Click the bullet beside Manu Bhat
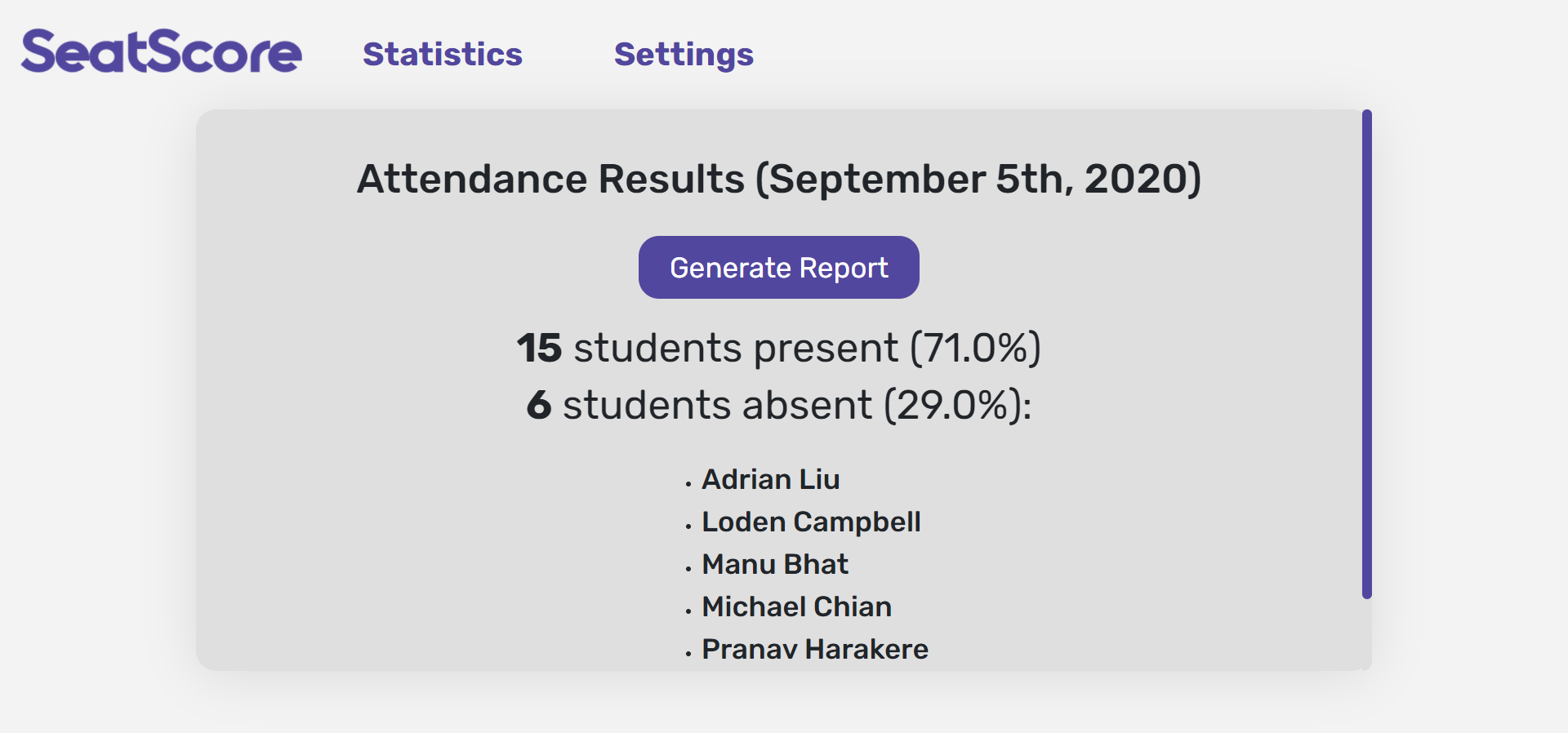The width and height of the screenshot is (1568, 733). pyautogui.click(x=688, y=569)
